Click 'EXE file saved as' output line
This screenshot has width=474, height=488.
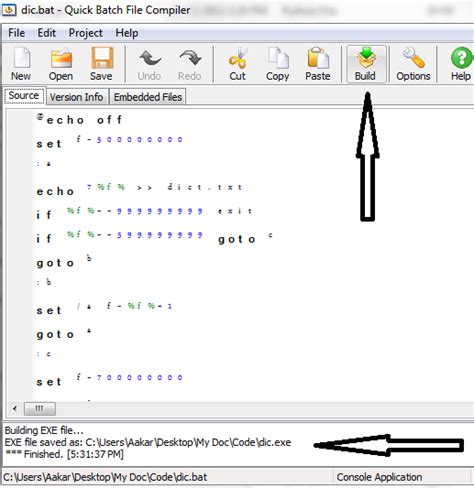click(x=148, y=442)
